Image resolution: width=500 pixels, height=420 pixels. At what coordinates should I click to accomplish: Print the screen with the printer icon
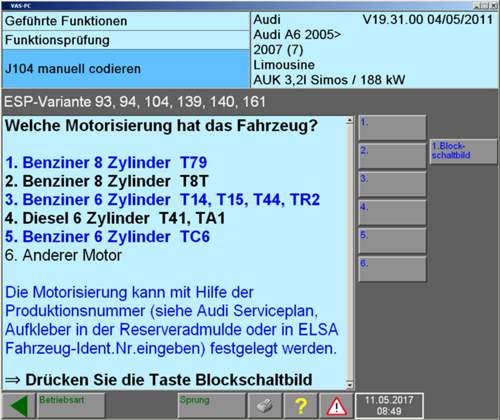pos(265,406)
